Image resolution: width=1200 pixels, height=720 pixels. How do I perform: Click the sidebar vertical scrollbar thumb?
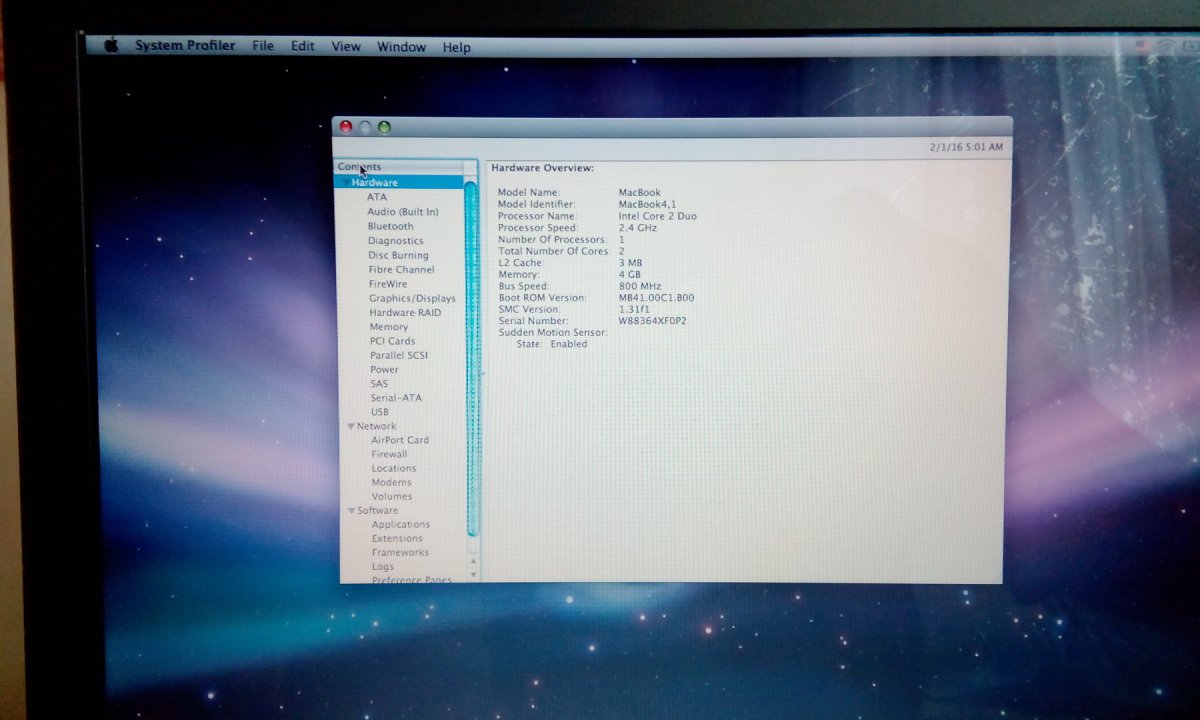point(471,357)
